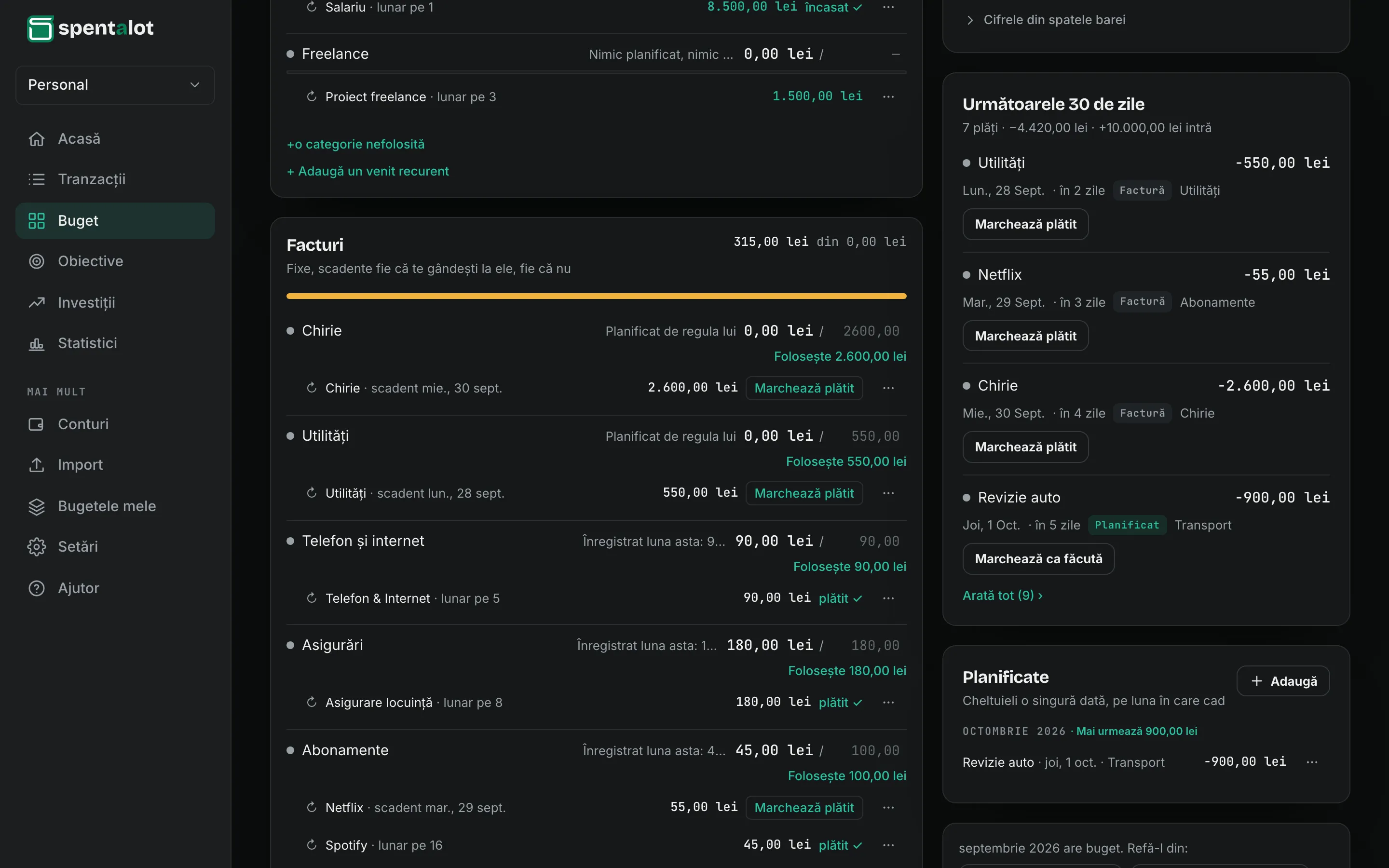Open options for Telefon & Internet row

pos(888,598)
